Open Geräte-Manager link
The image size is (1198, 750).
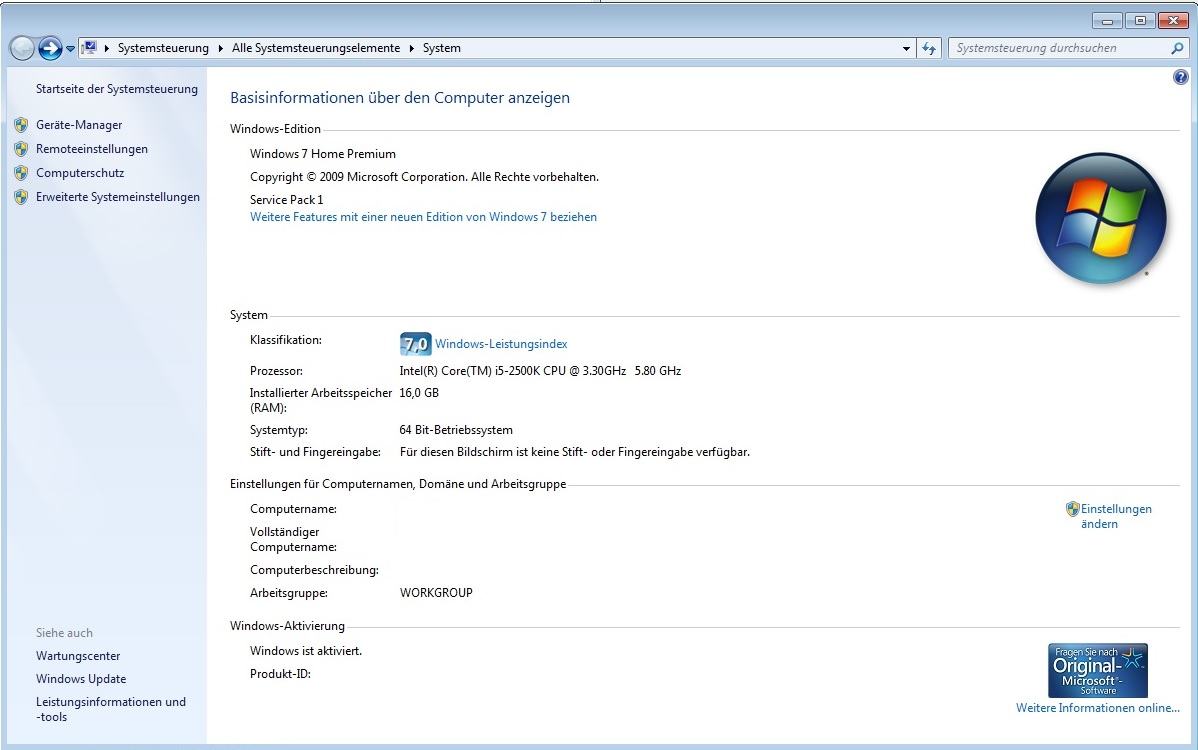[x=79, y=124]
